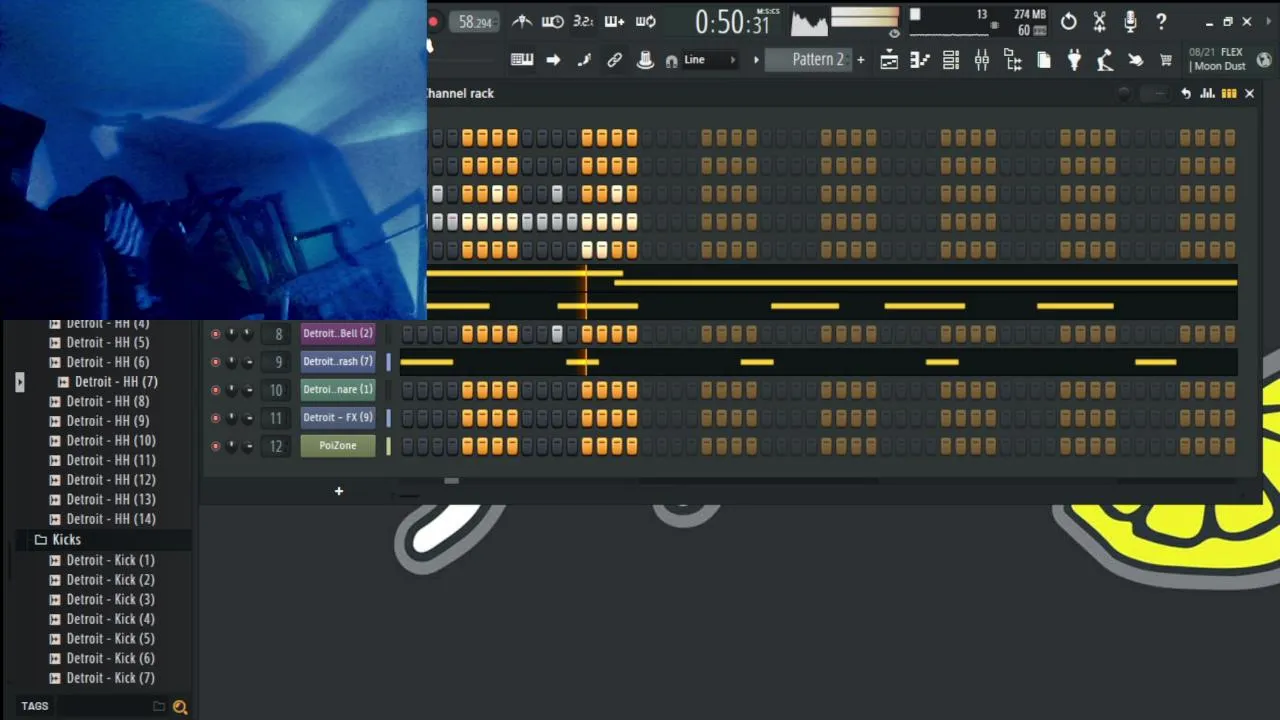Open the Line snap dropdown

710,60
